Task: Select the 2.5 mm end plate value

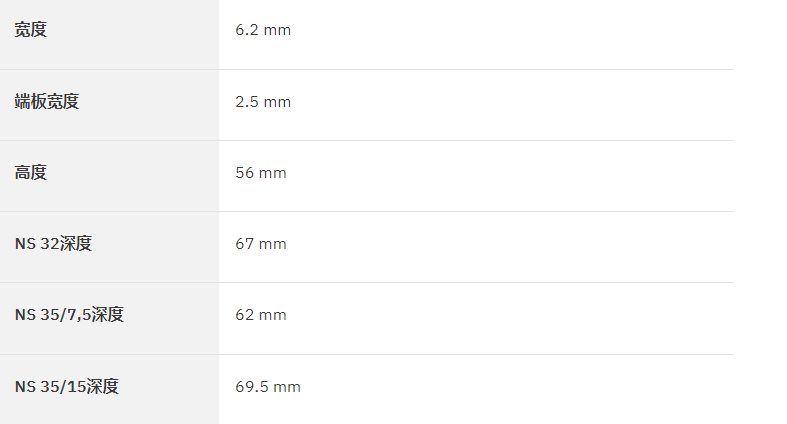Action: tap(263, 102)
